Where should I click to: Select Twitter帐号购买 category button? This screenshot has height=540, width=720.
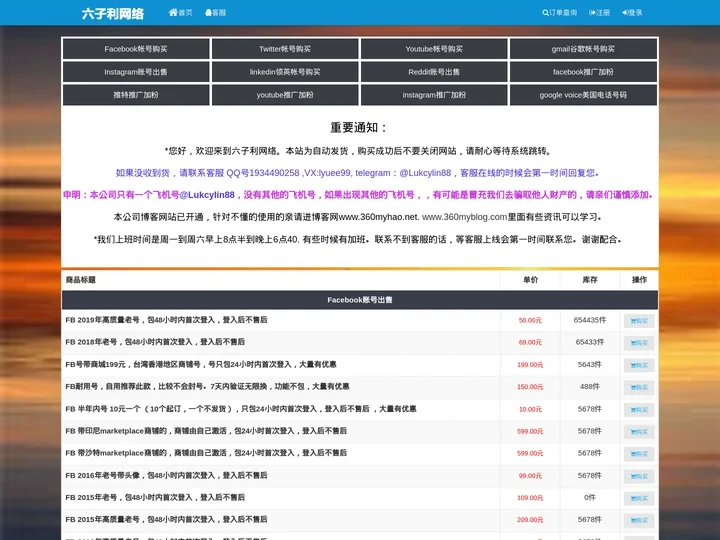[x=285, y=49]
